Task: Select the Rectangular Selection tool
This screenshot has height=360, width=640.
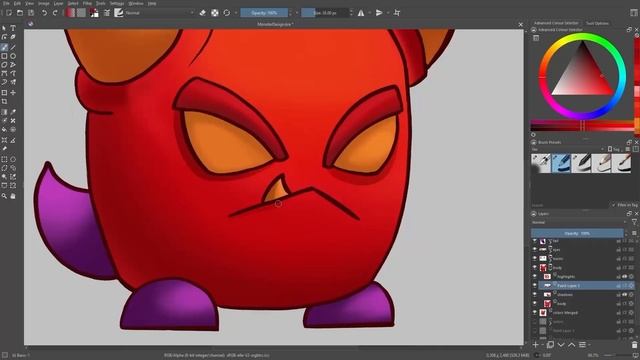Action: coord(4,159)
